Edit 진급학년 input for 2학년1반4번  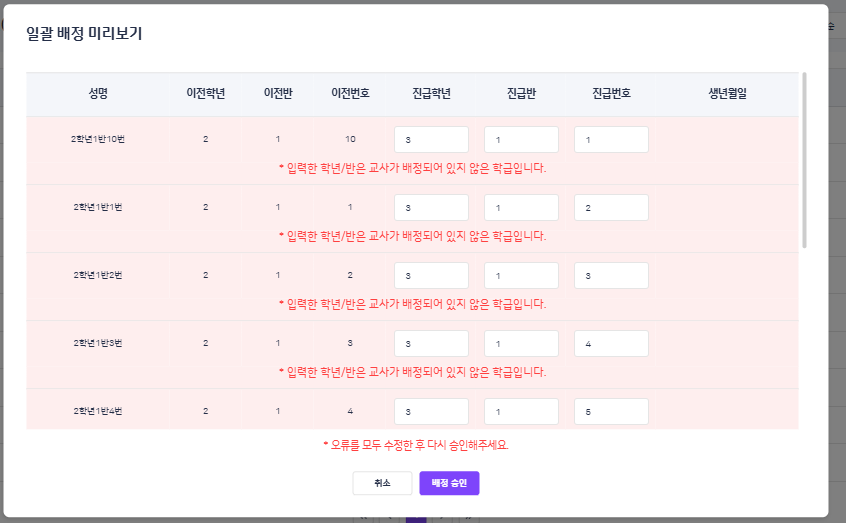point(431,411)
